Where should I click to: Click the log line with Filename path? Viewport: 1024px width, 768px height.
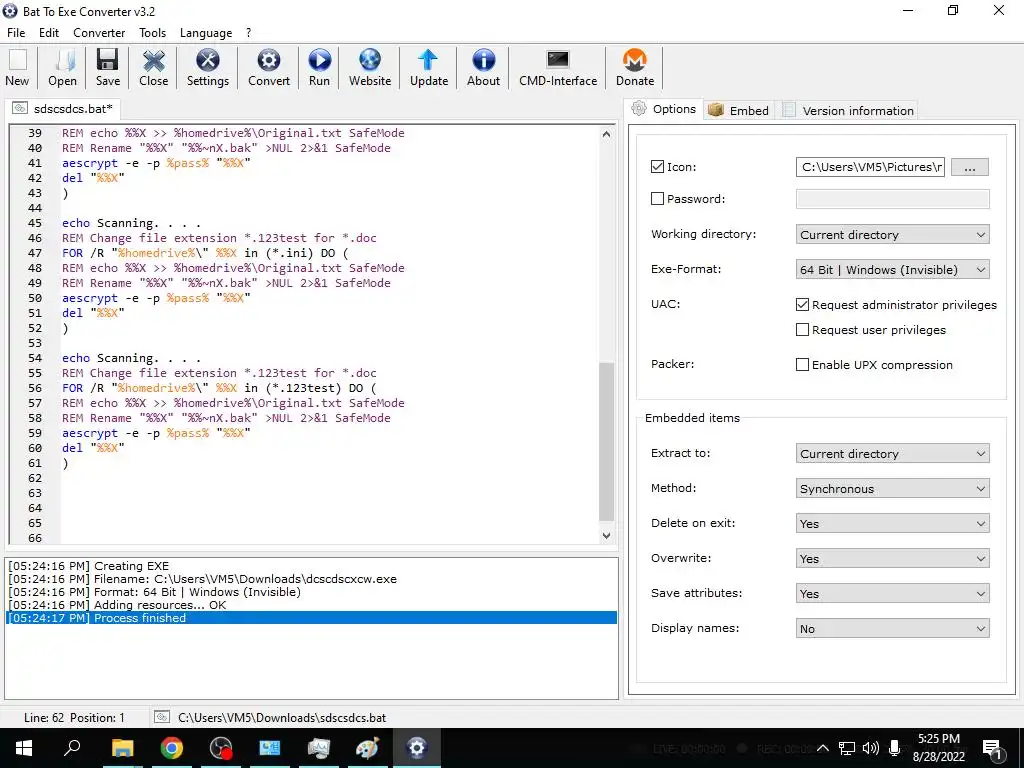point(312,579)
